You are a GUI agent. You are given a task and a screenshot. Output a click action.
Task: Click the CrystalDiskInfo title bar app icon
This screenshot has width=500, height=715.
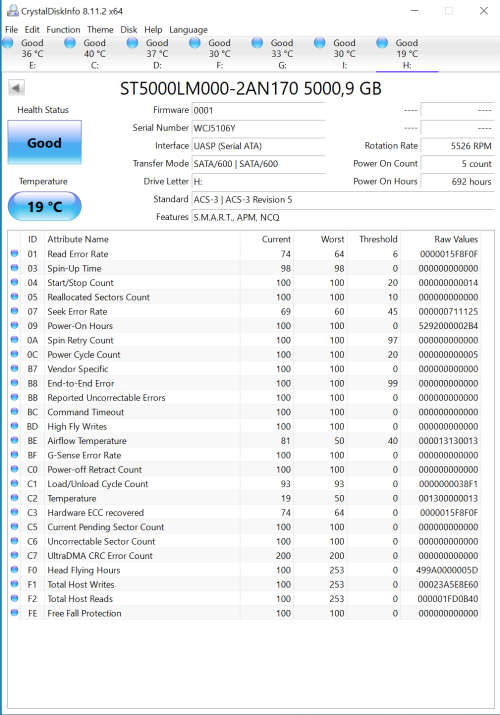click(12, 11)
